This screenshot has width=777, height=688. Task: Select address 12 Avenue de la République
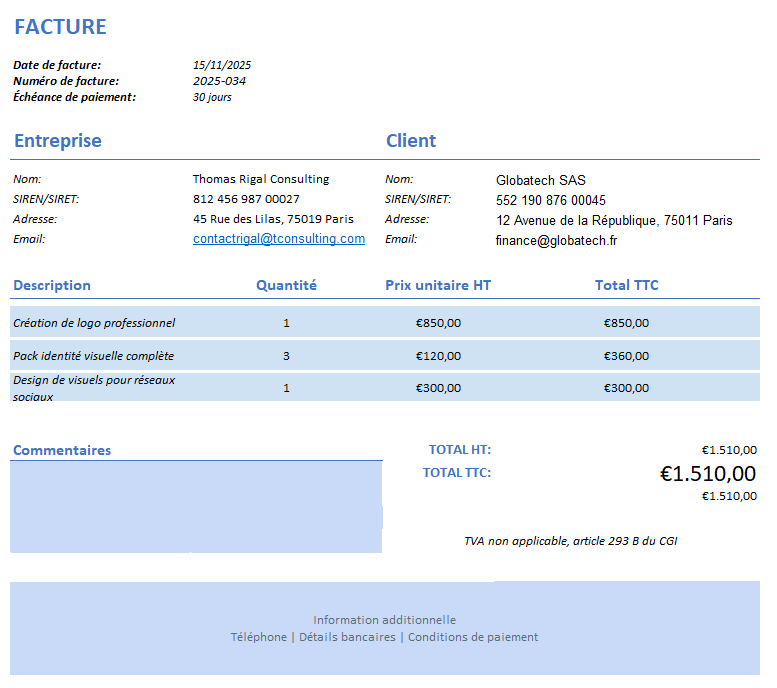(577, 221)
